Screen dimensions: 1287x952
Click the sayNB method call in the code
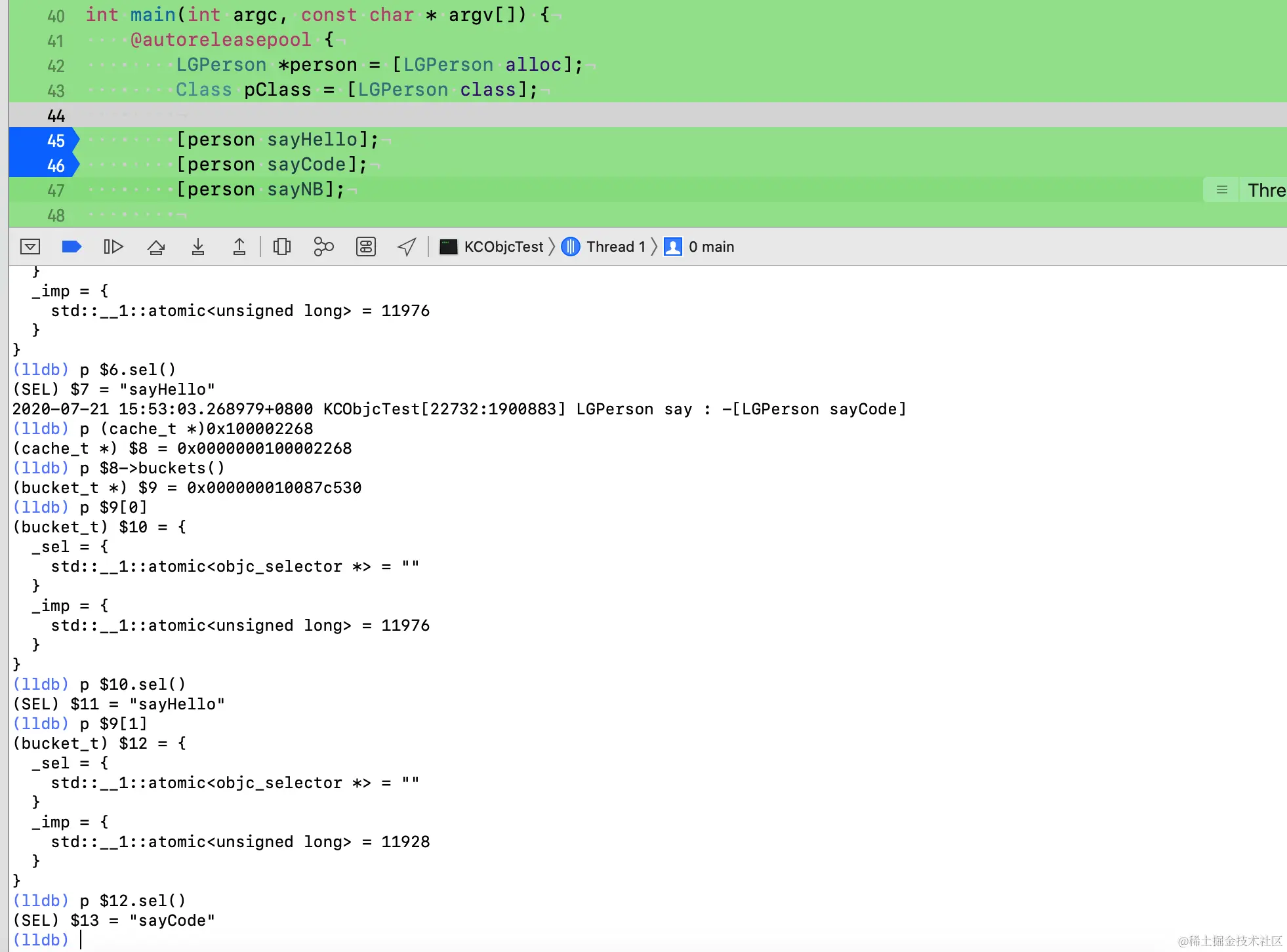pos(295,189)
